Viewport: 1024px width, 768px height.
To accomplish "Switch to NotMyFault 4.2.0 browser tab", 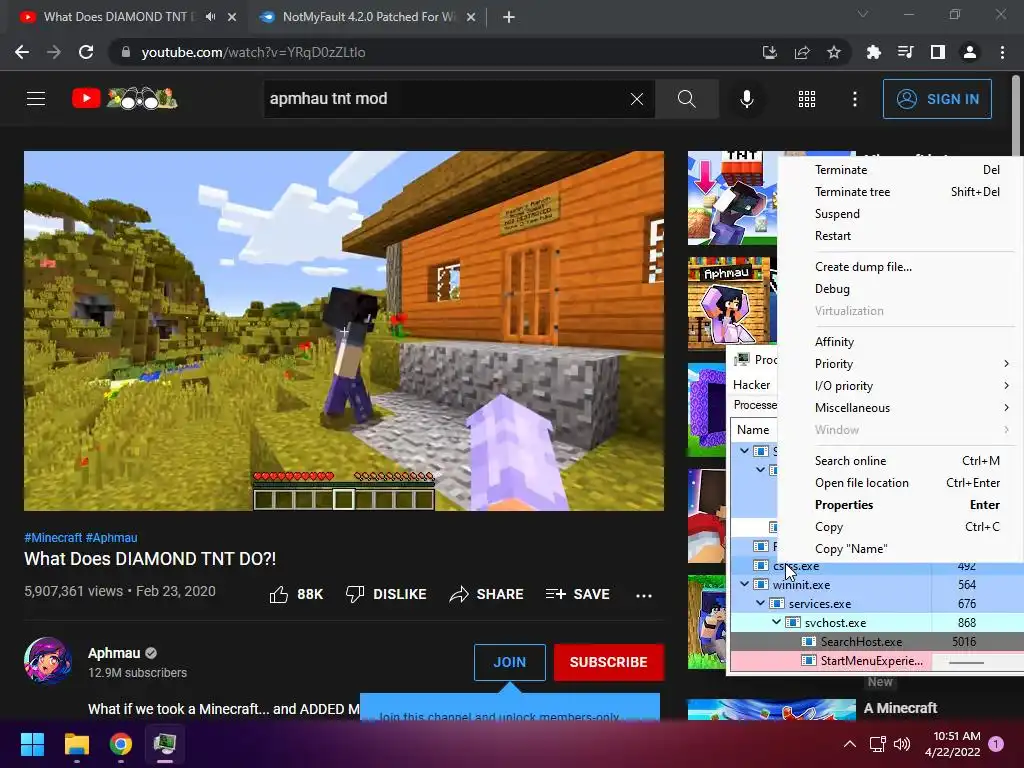I will (368, 17).
